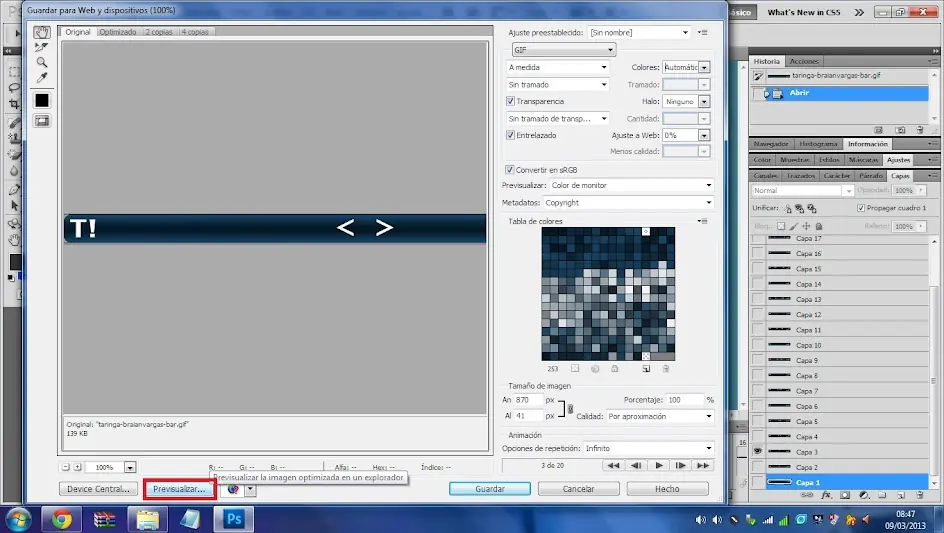Open the 4 copias tab
944x533 pixels.
(x=195, y=32)
